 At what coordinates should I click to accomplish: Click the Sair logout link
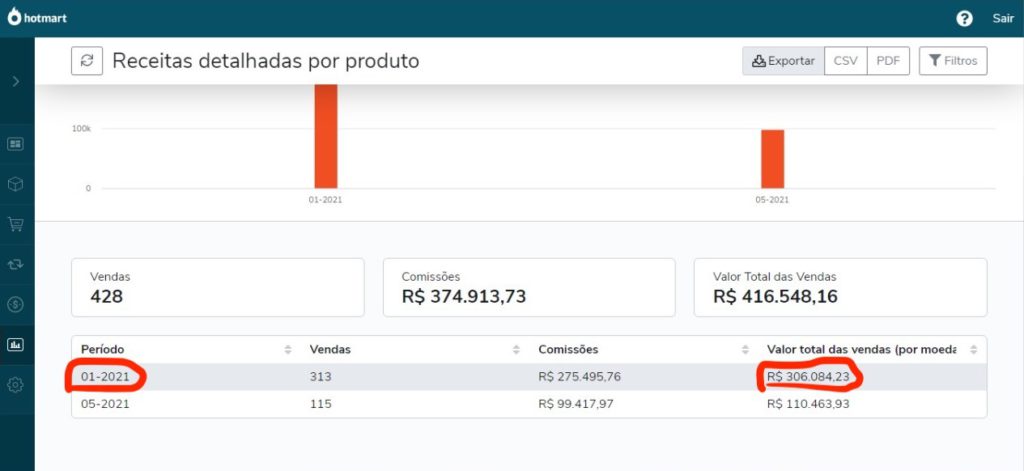pos(1003,18)
